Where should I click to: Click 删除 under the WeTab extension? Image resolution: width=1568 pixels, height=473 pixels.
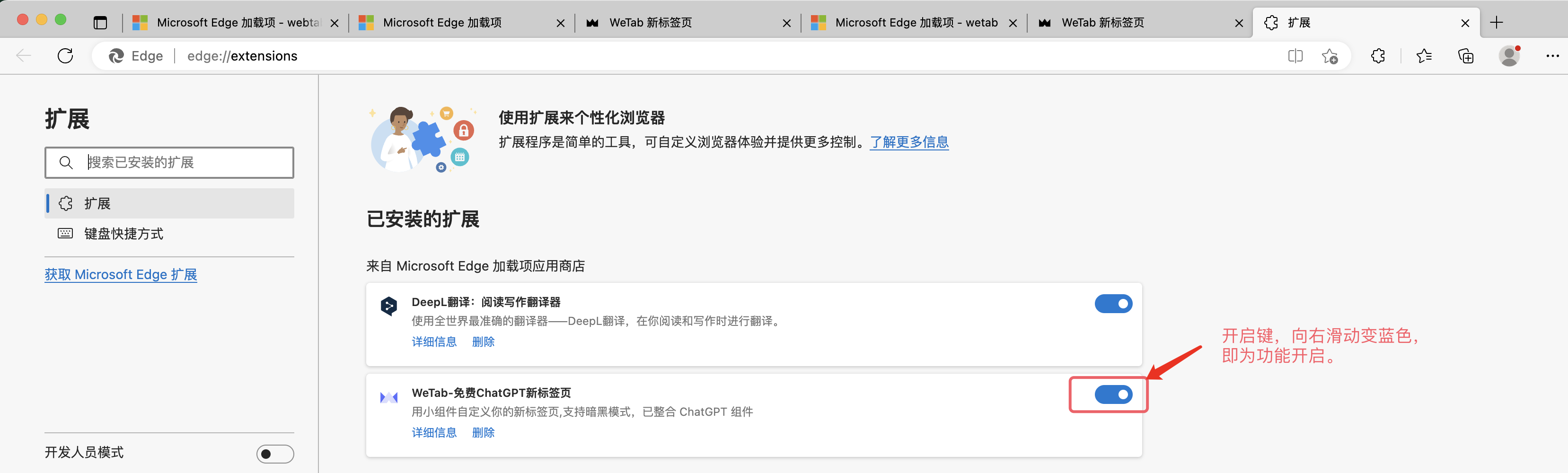coord(483,432)
